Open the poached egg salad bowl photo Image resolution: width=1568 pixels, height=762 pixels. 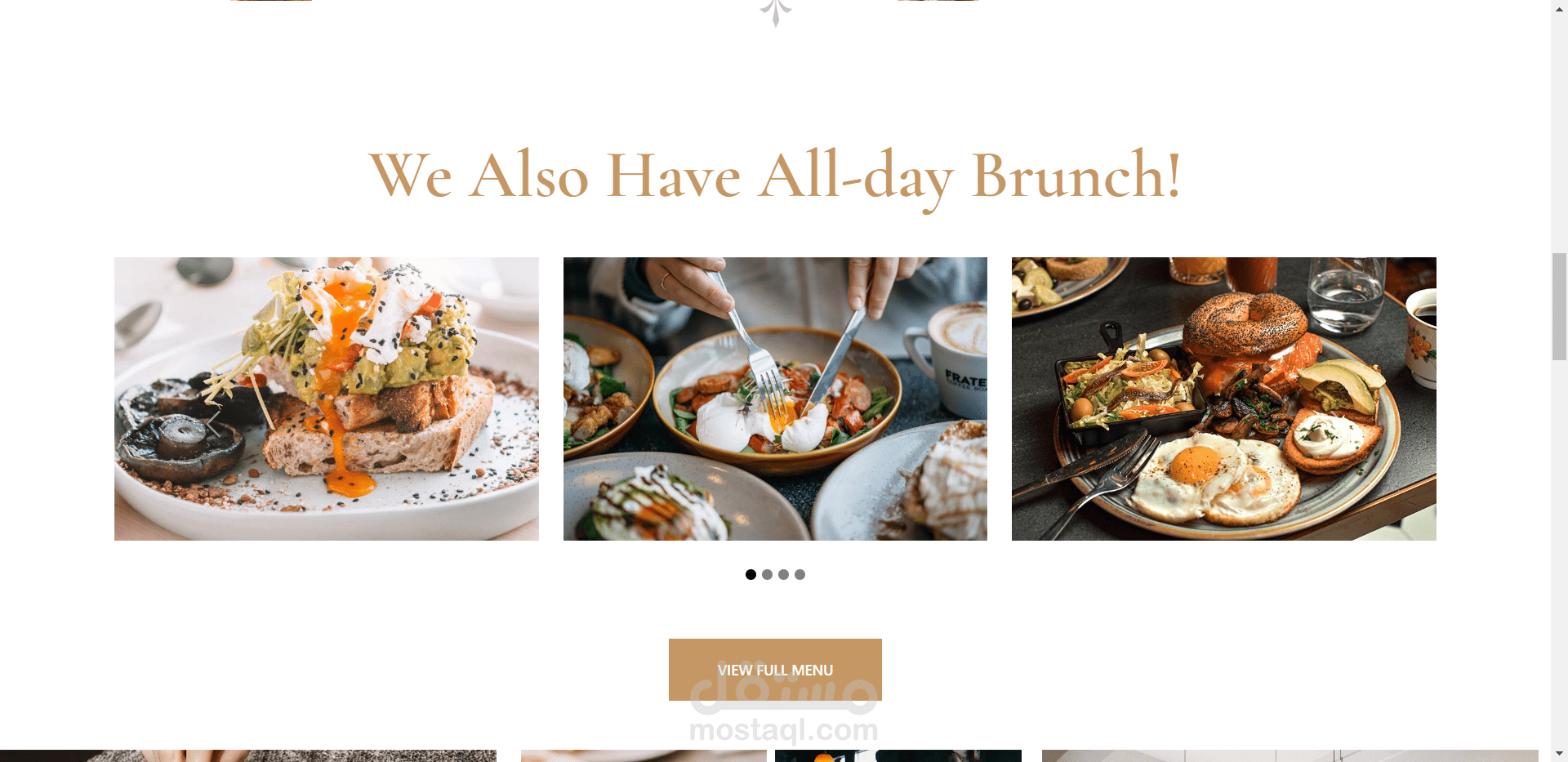coord(775,399)
